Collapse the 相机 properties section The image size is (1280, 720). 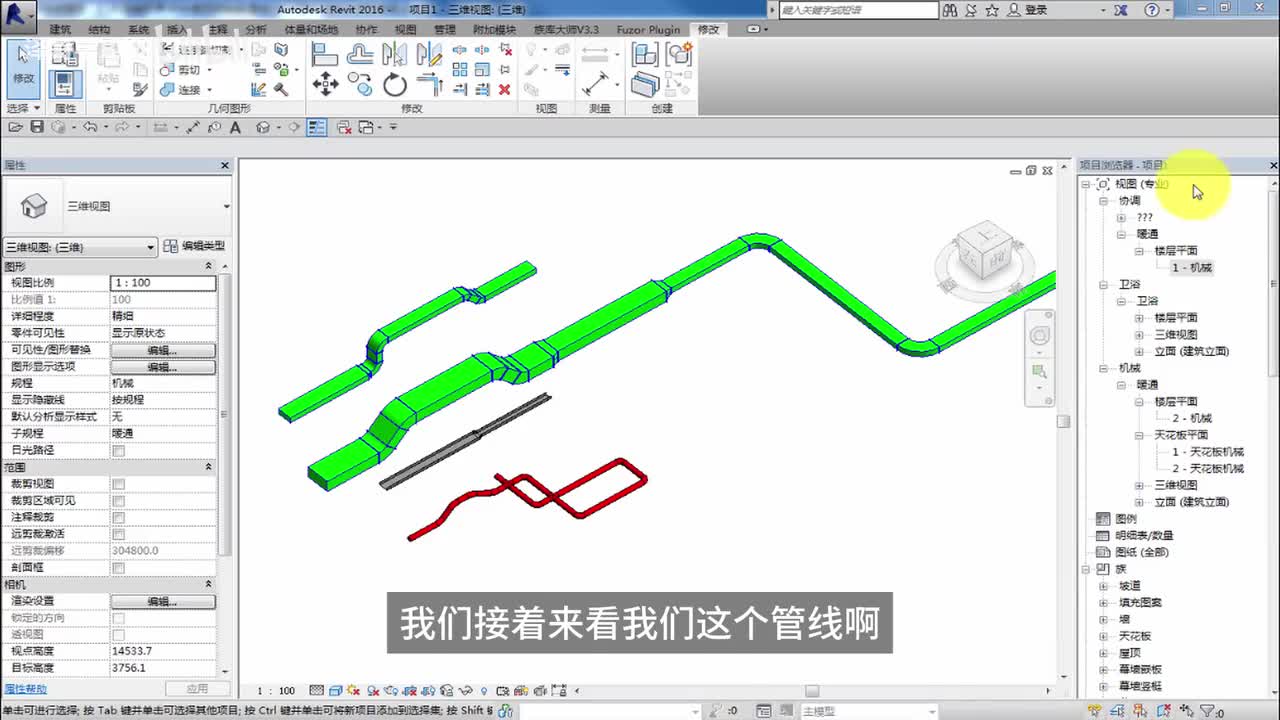point(209,584)
